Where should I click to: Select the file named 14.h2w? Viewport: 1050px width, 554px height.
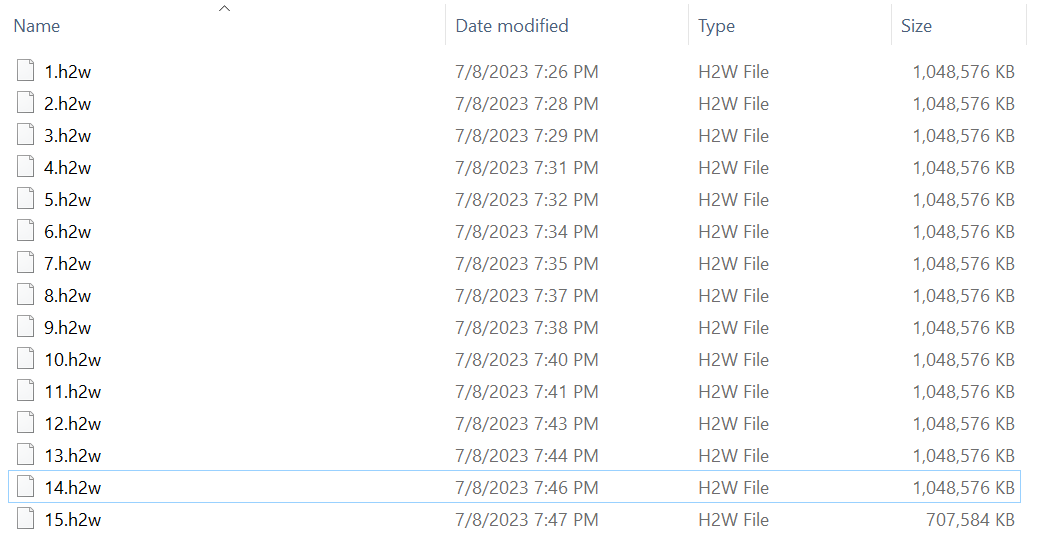[x=73, y=488]
